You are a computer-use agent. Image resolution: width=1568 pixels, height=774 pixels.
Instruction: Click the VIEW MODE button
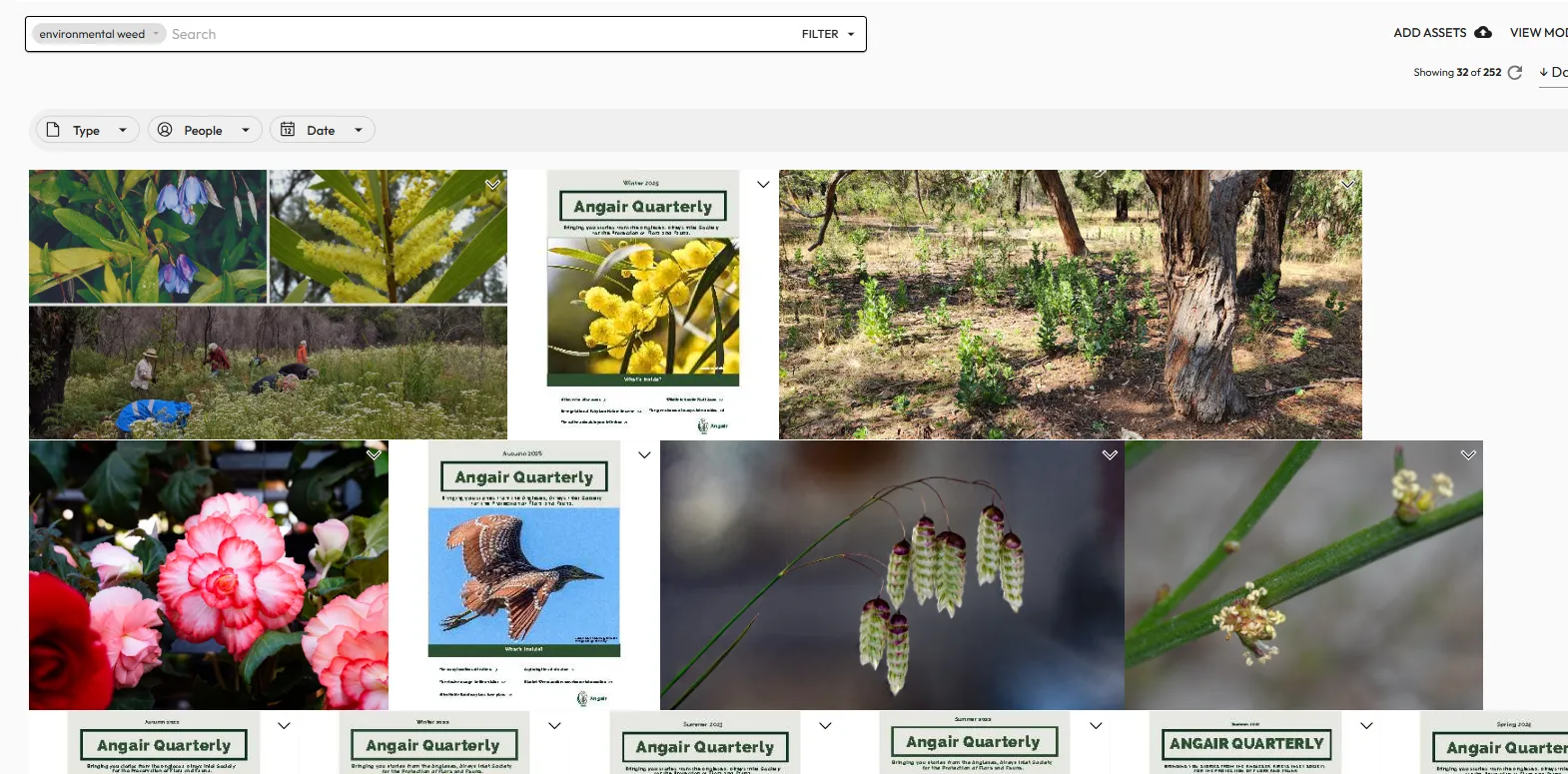[1539, 33]
